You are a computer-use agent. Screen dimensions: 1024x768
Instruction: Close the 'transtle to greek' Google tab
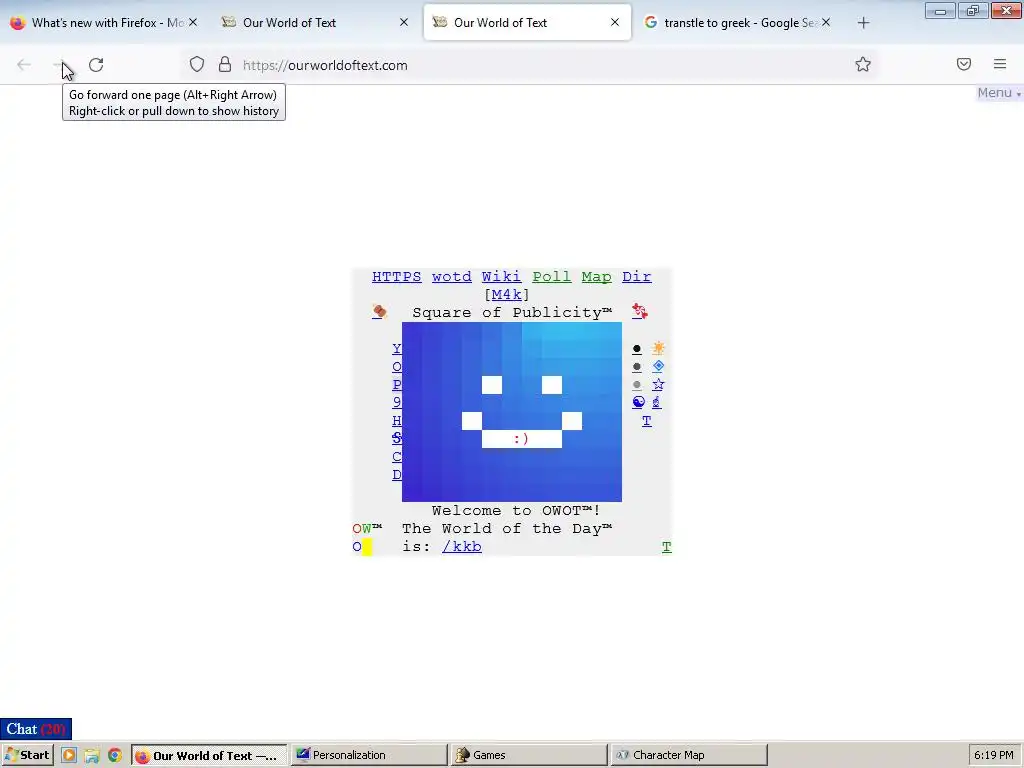click(826, 22)
